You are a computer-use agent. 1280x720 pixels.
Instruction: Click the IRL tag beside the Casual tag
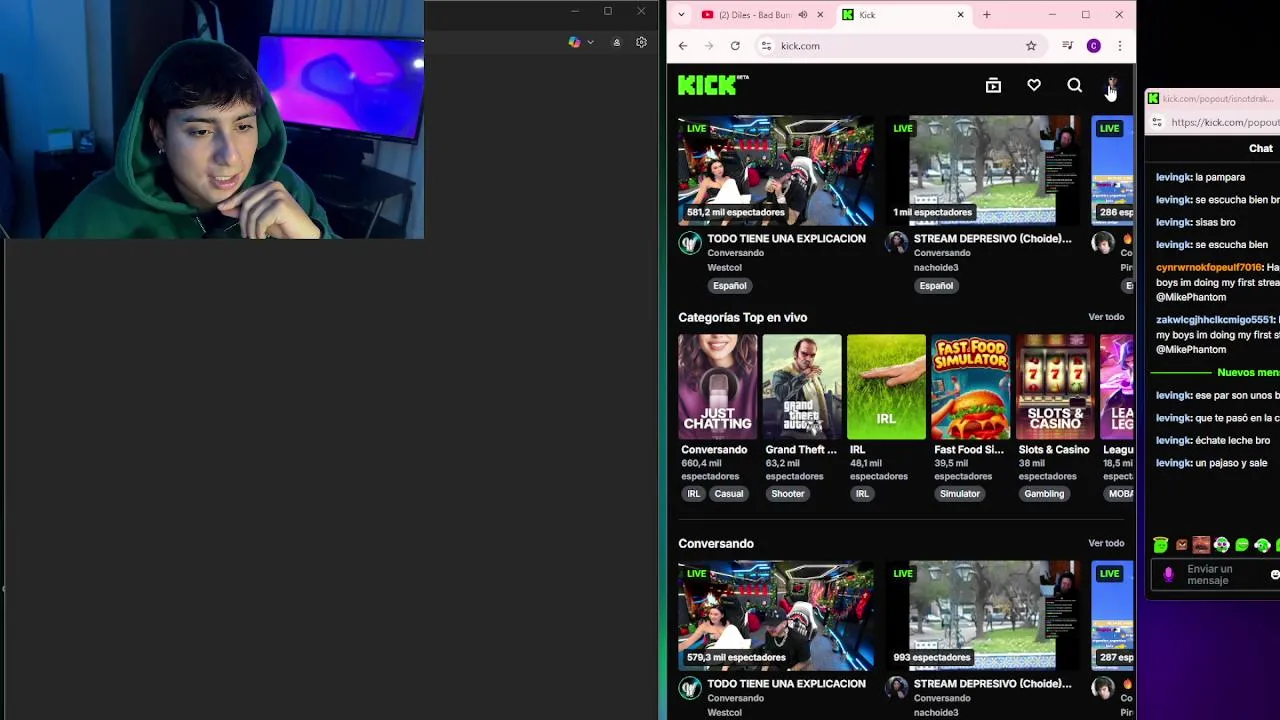[x=693, y=494]
